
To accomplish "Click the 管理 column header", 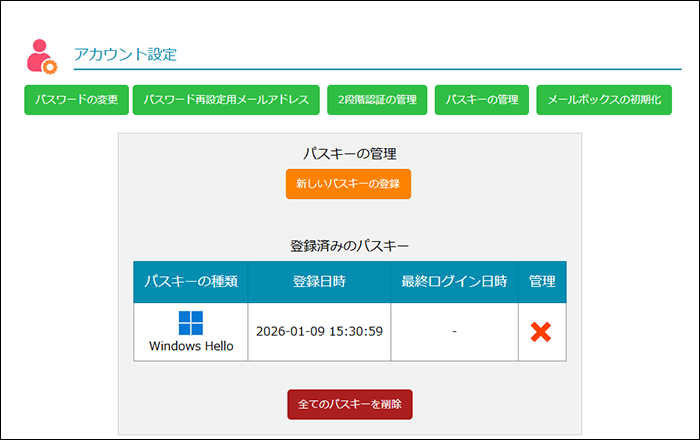I will tap(541, 282).
